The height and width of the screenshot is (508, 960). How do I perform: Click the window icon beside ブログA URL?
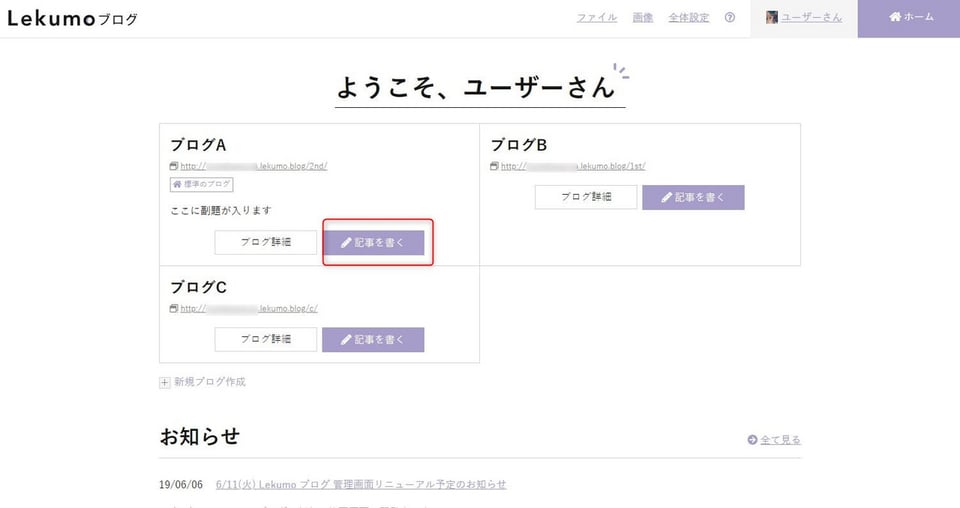[x=174, y=166]
